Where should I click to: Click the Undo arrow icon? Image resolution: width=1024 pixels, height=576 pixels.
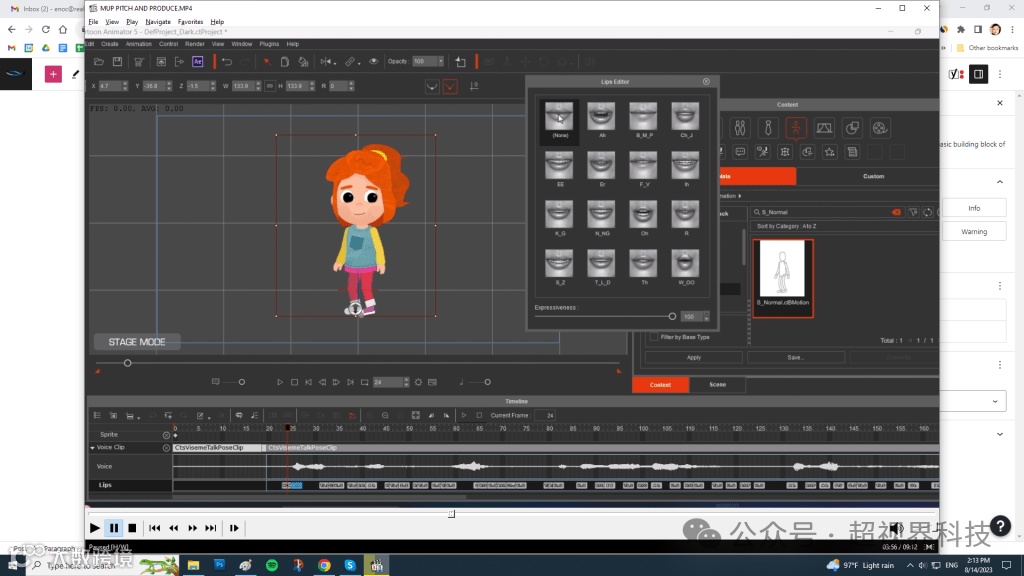227,62
